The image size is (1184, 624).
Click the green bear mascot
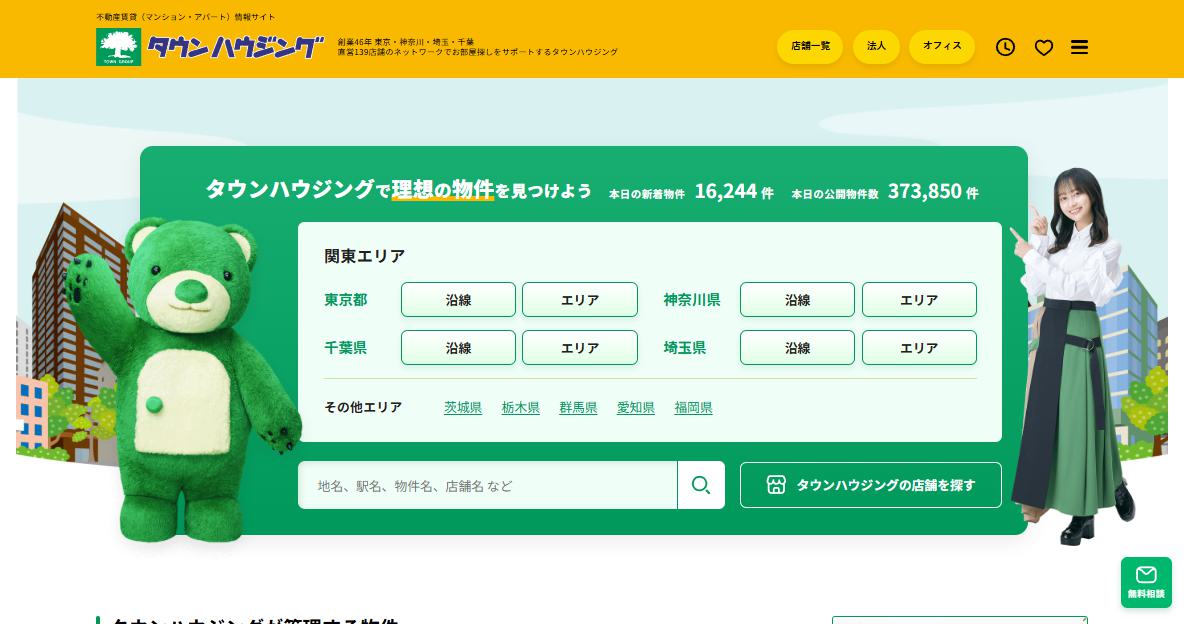(x=185, y=378)
